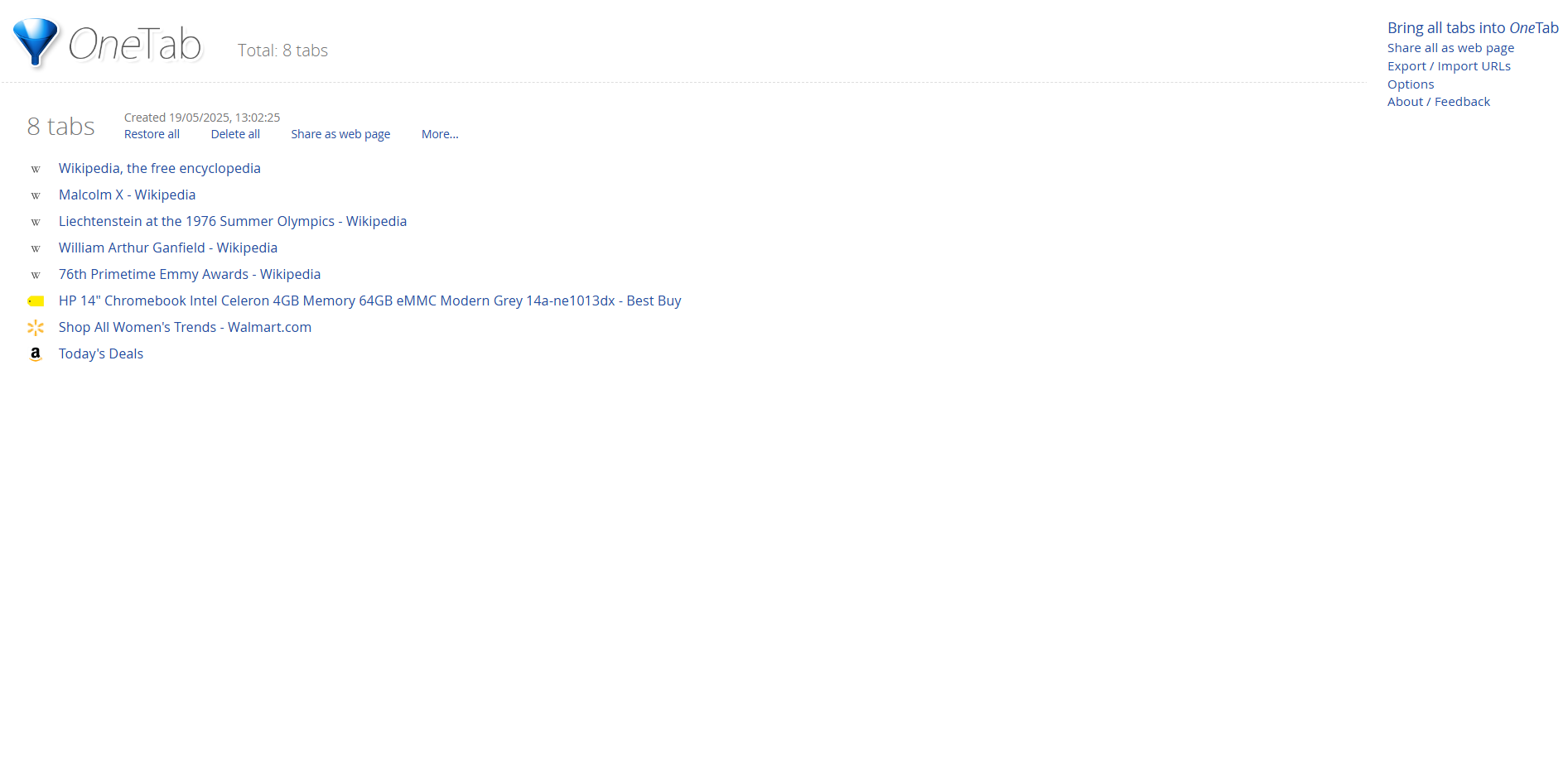Screen dimensions: 1568x774
Task: Open the Today's Deals Amazon tab
Action: (x=100, y=353)
